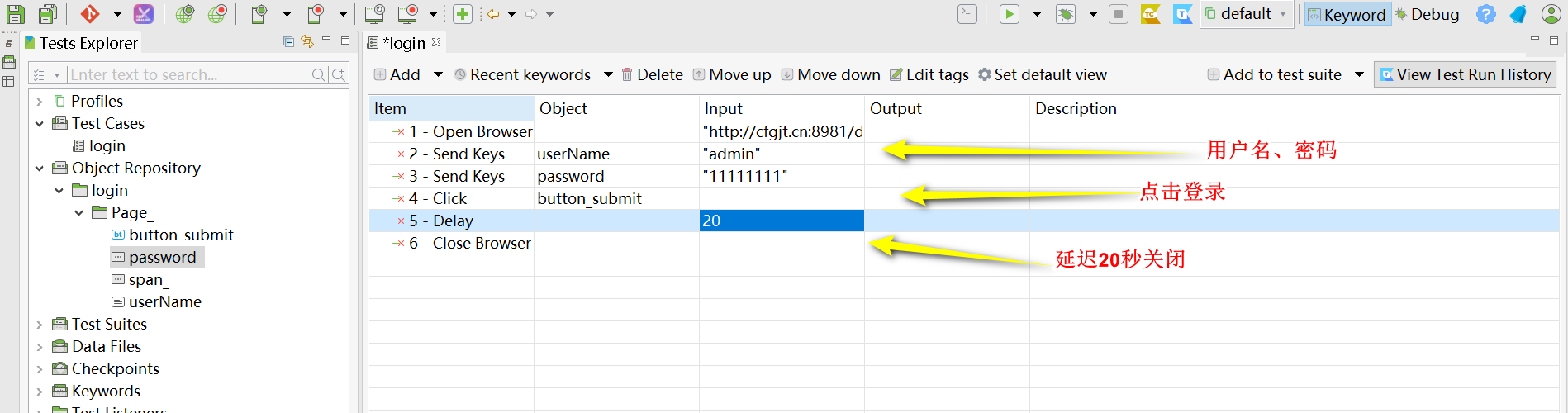Click Edit tags button
This screenshot has width=1568, height=413.
click(929, 74)
